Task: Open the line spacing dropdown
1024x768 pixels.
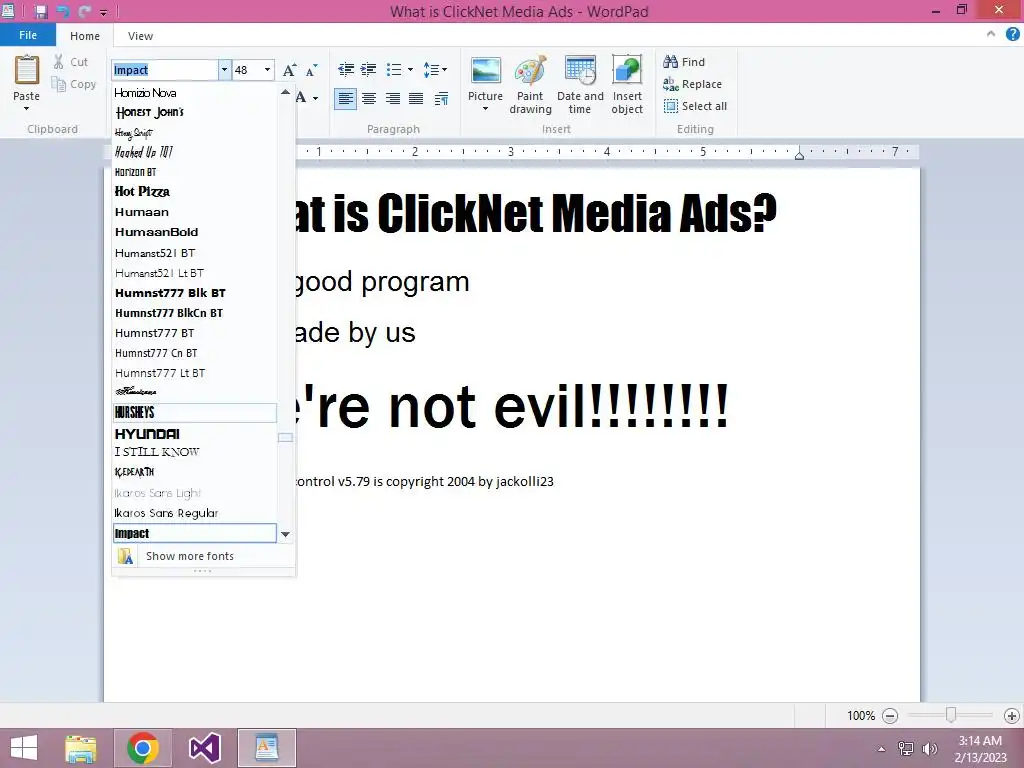Action: [435, 69]
